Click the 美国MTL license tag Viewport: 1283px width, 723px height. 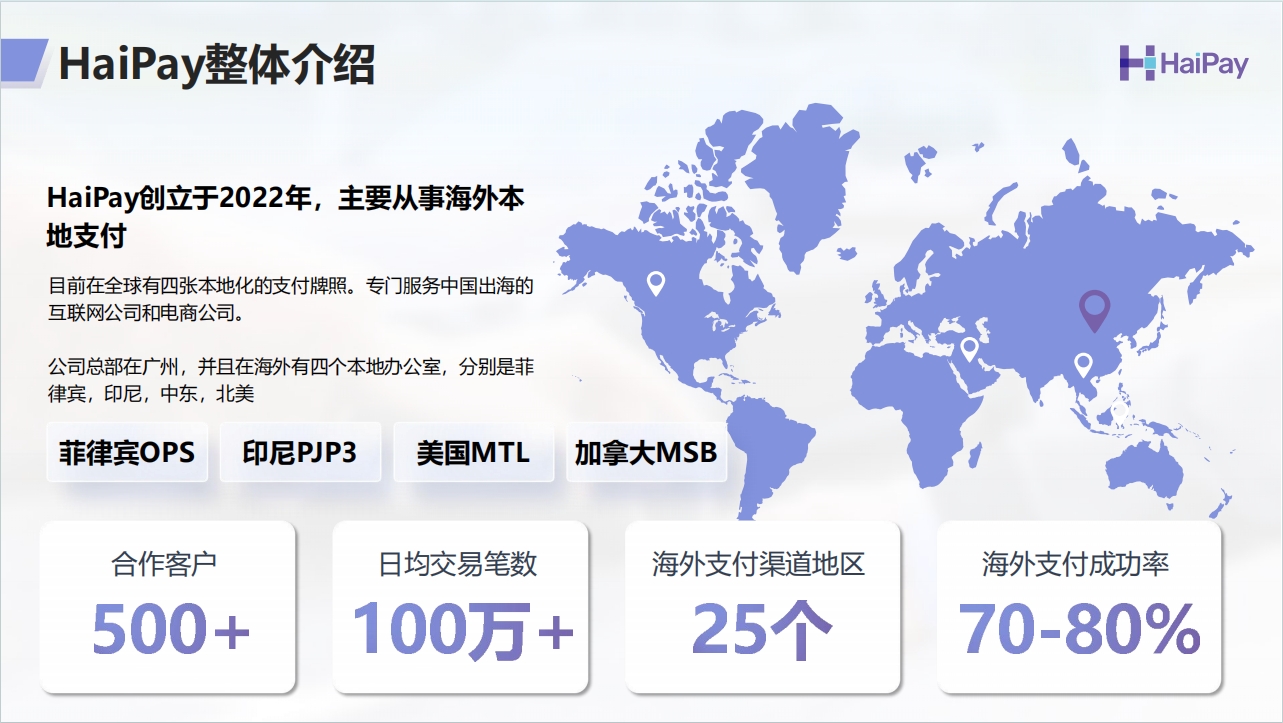click(473, 452)
